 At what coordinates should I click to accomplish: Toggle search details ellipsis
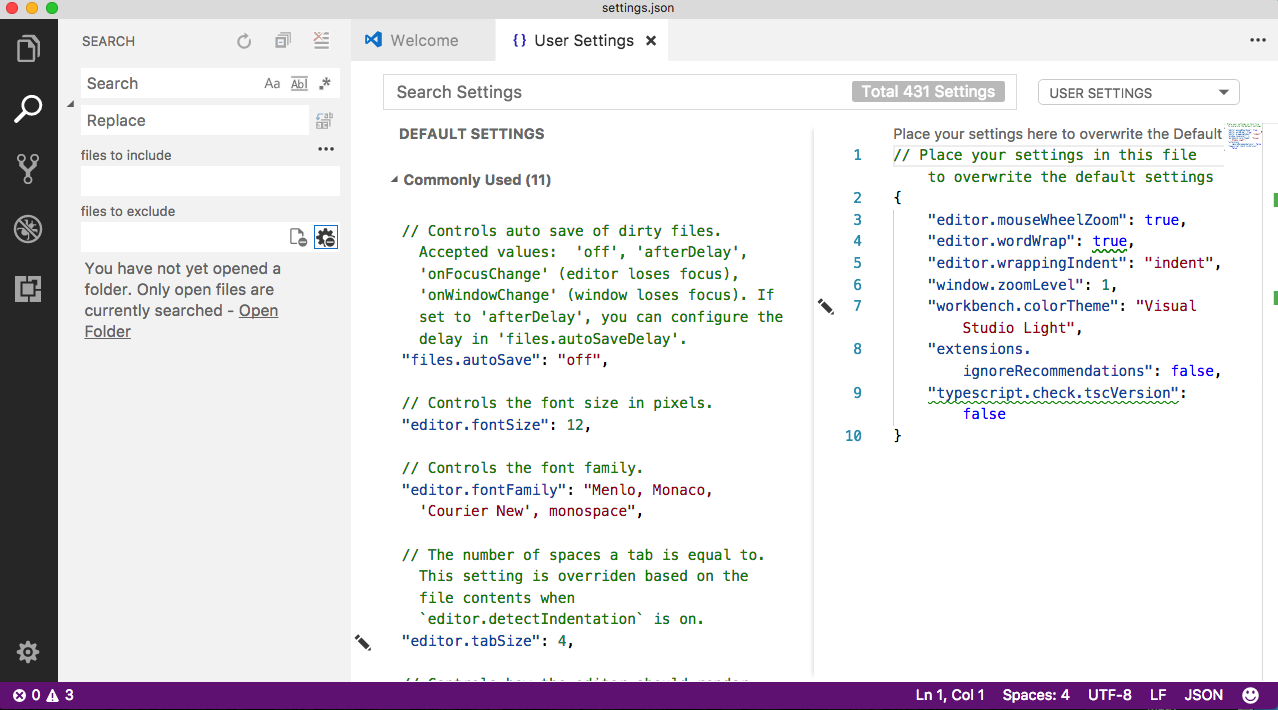pyautogui.click(x=326, y=149)
